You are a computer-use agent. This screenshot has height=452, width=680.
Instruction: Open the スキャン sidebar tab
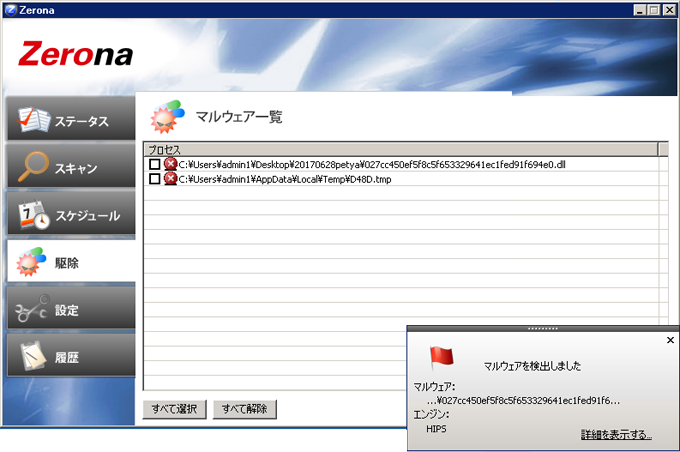[x=71, y=167]
